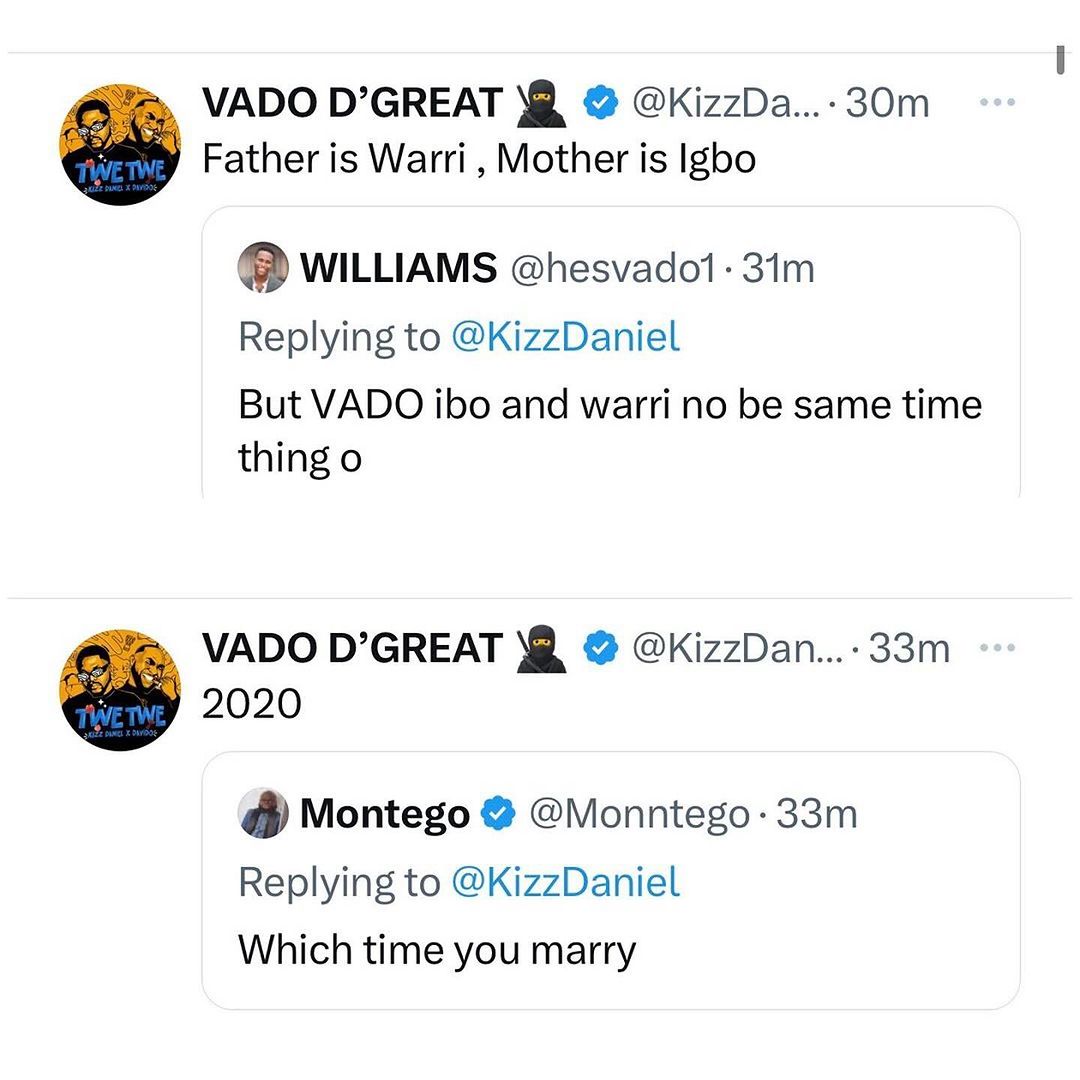1080x1080 pixels.
Task: Click verified badge on second VADO D'GREAT tweet
Action: pos(600,650)
